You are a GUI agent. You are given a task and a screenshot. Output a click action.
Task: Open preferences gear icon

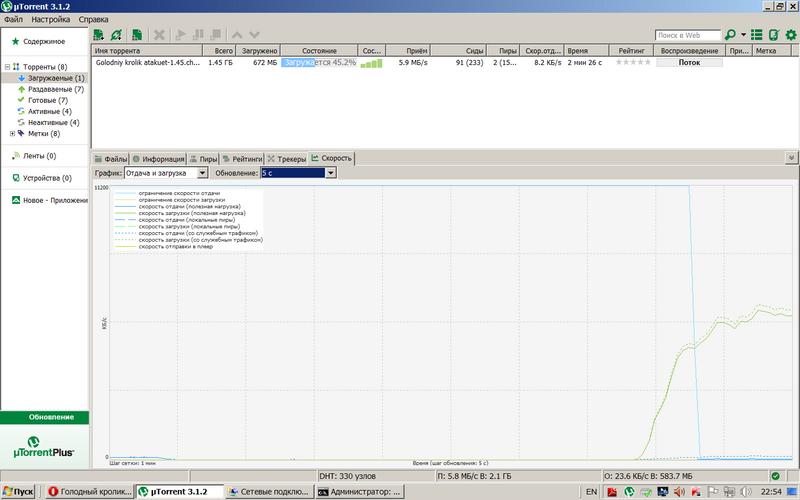point(791,35)
